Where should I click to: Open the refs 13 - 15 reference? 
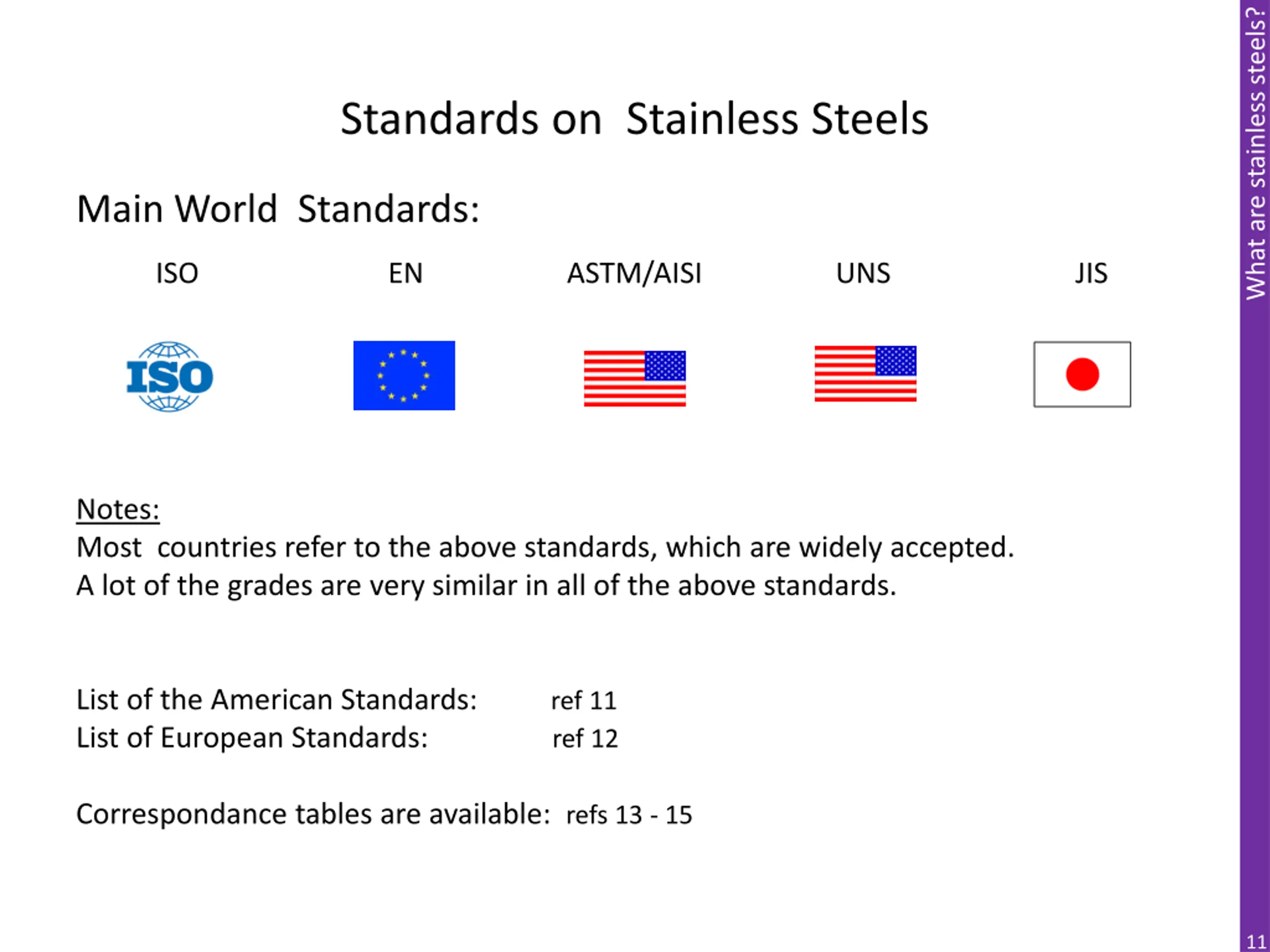pos(629,815)
